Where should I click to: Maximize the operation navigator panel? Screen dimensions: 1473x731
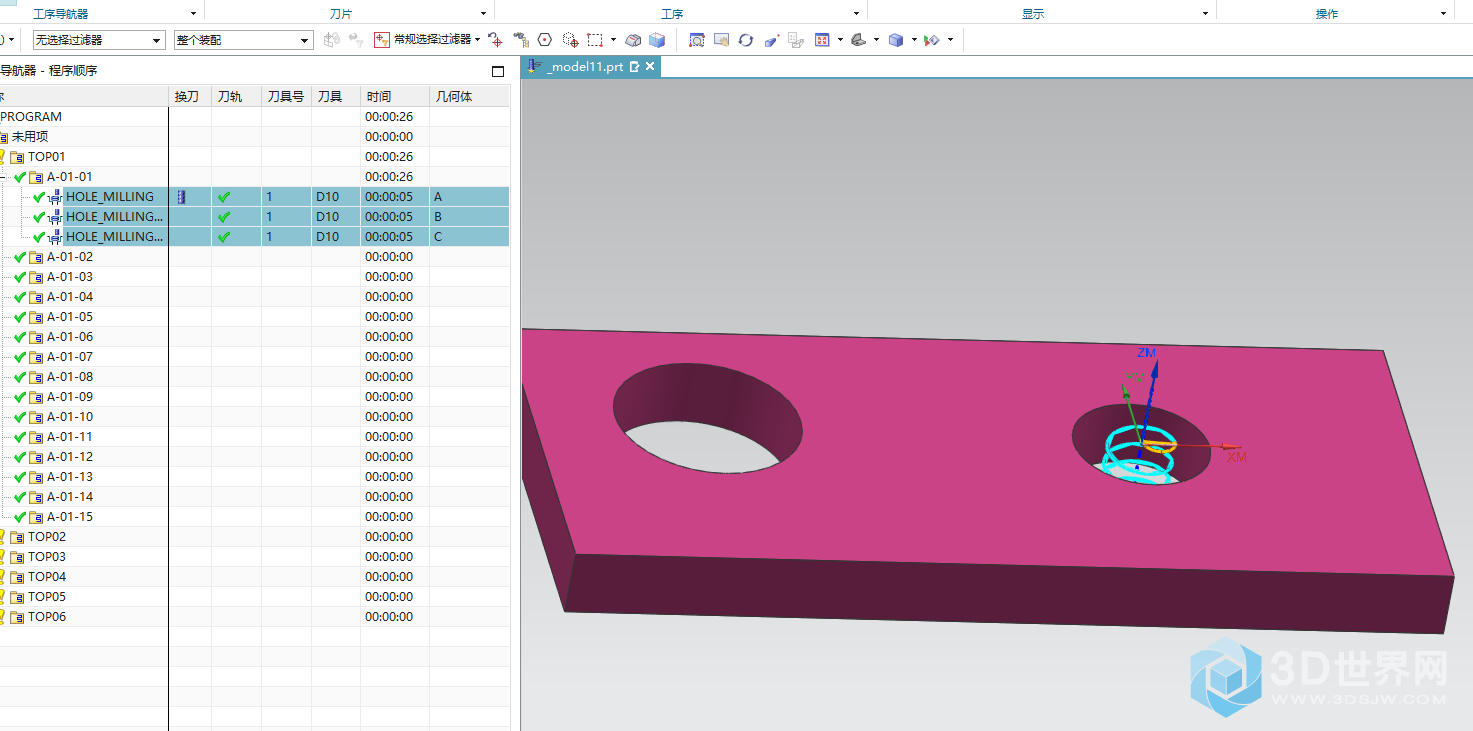point(498,71)
